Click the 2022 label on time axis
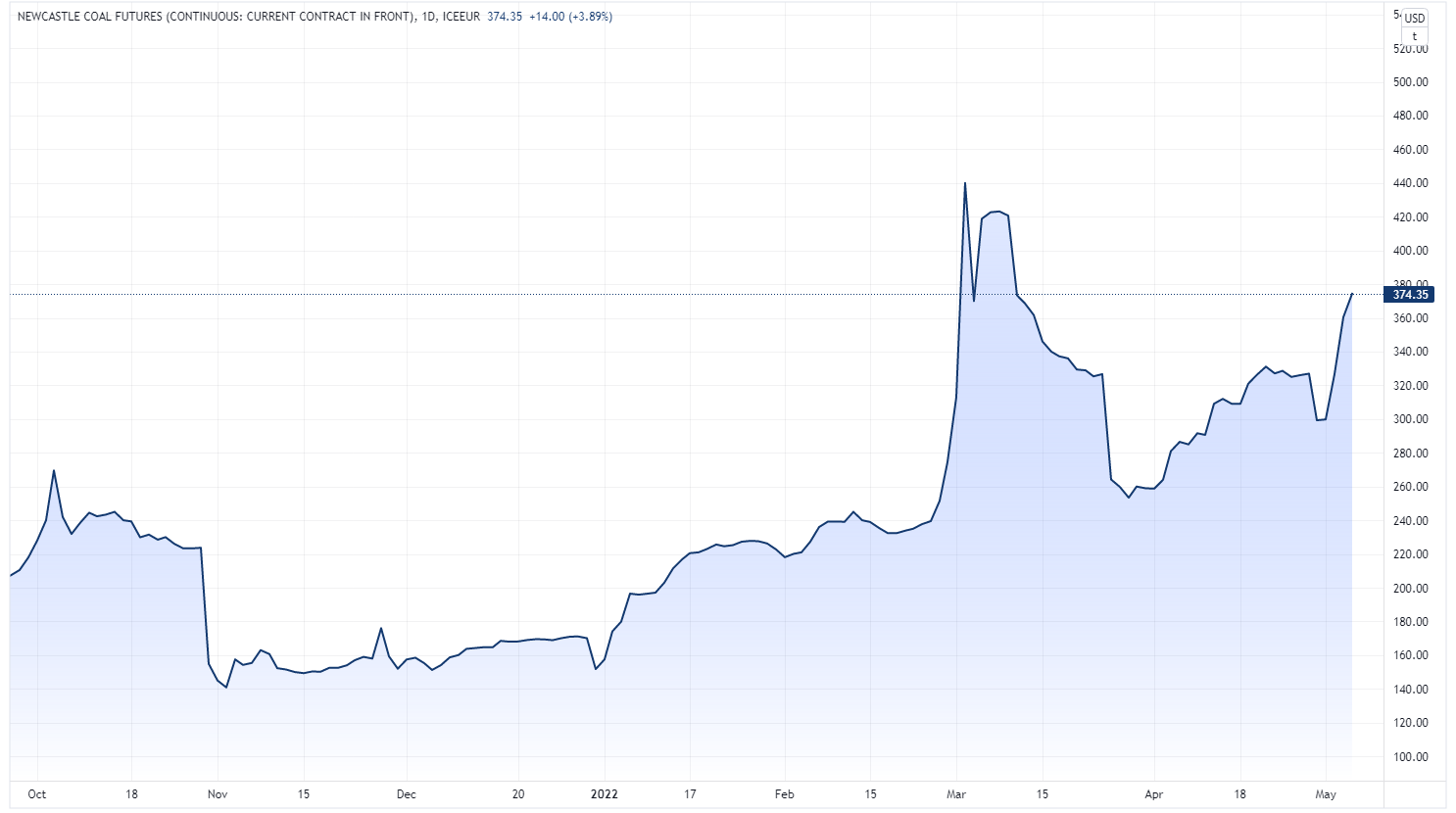This screenshot has height=813, width=1456. point(605,794)
